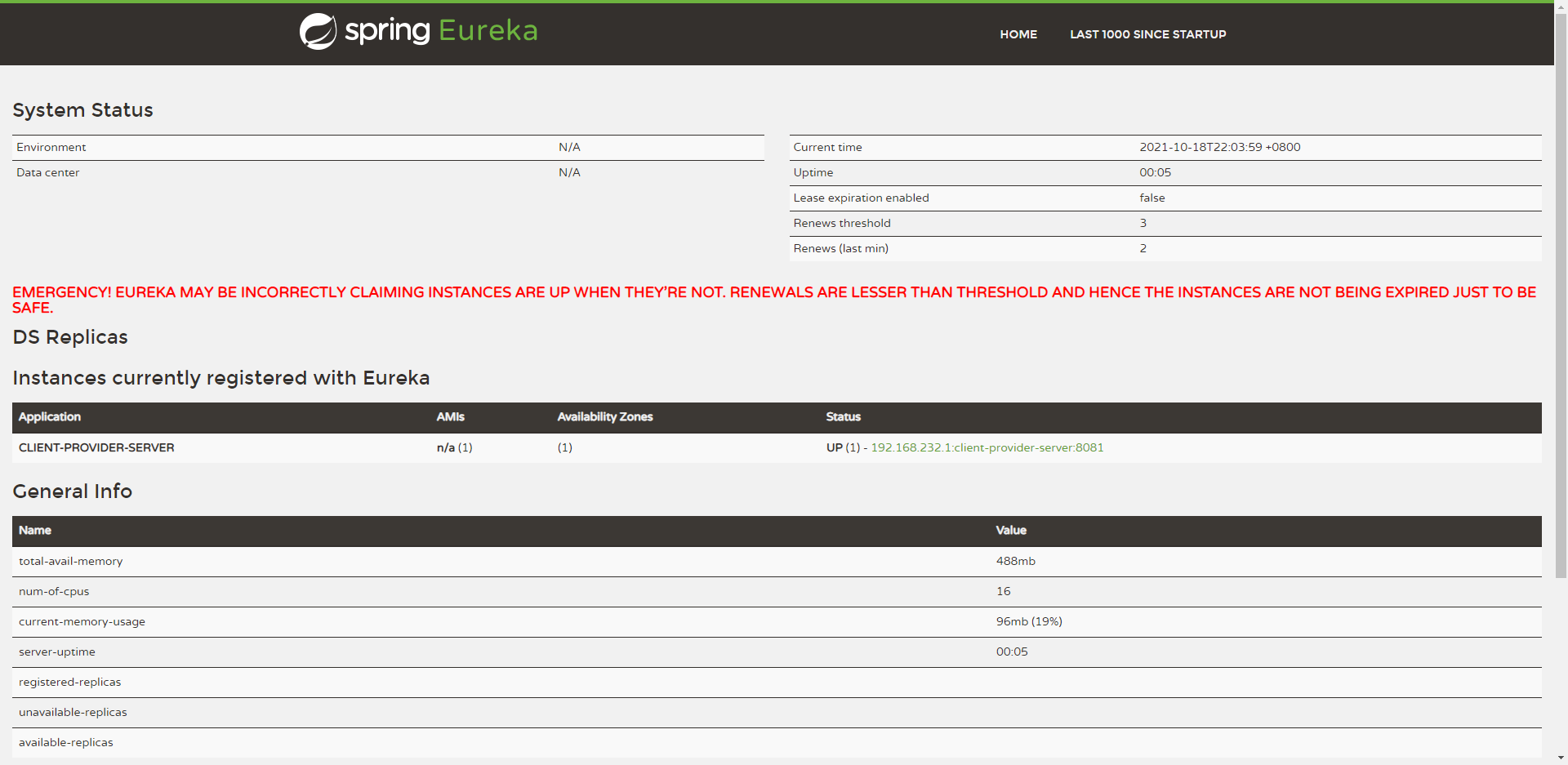Screen dimensions: 1568x765
Task: Click the red EMERGENCY warning message
Action: pyautogui.click(x=774, y=300)
